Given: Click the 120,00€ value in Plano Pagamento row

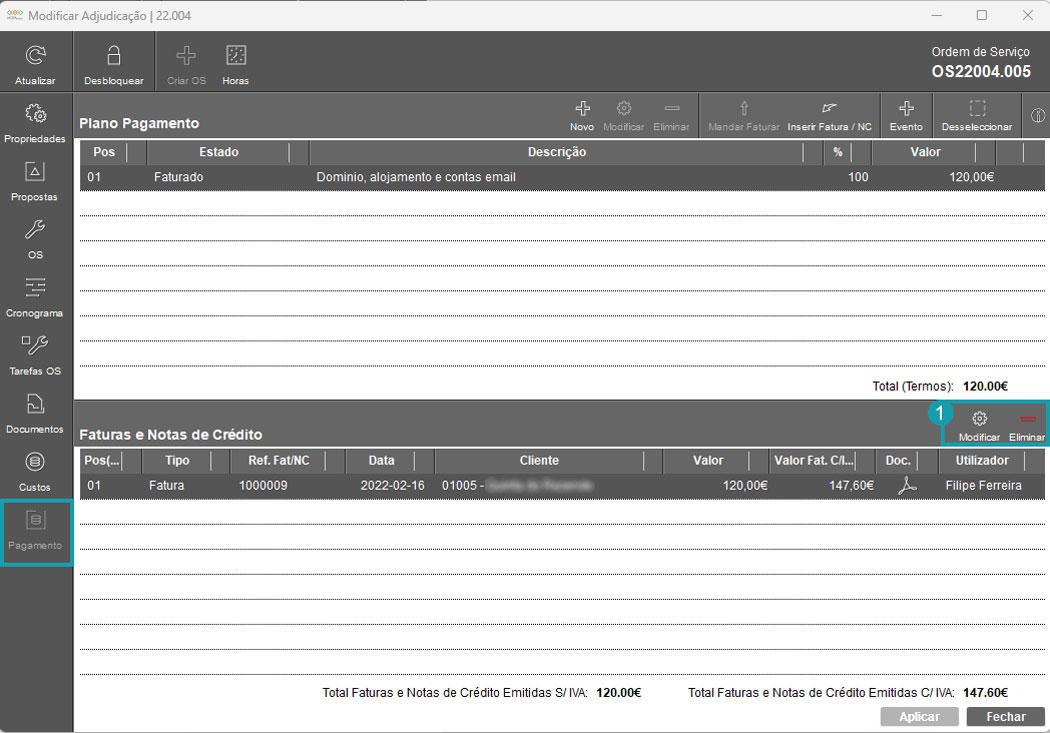Looking at the screenshot, I should 971,177.
